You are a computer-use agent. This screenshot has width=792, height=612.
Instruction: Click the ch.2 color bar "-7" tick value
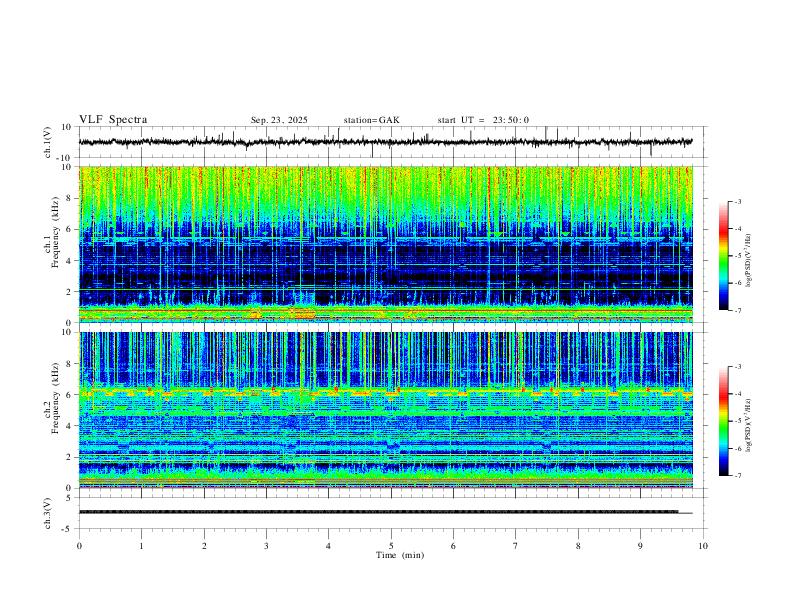tap(738, 476)
